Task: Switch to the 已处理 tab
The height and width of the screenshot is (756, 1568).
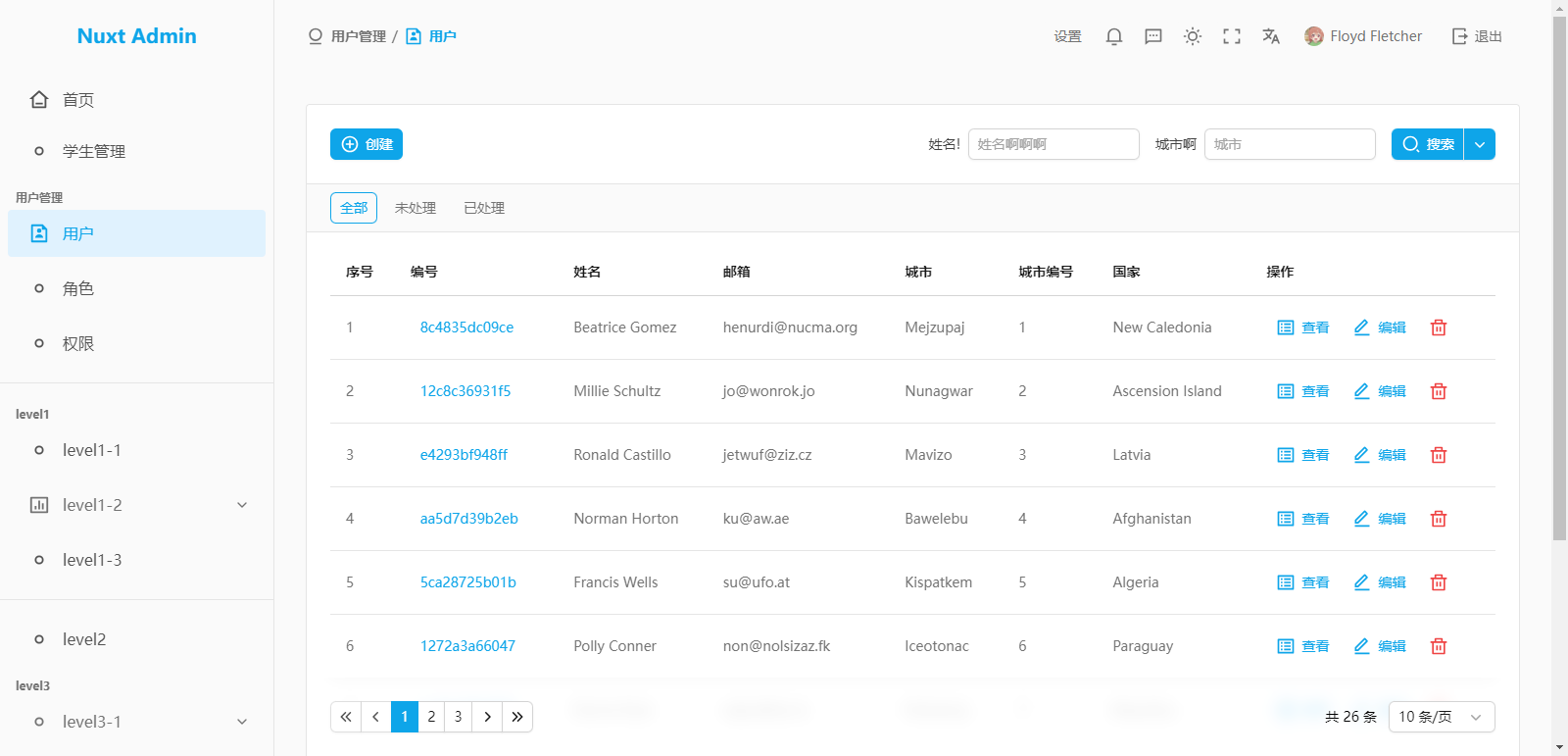Action: pyautogui.click(x=484, y=208)
